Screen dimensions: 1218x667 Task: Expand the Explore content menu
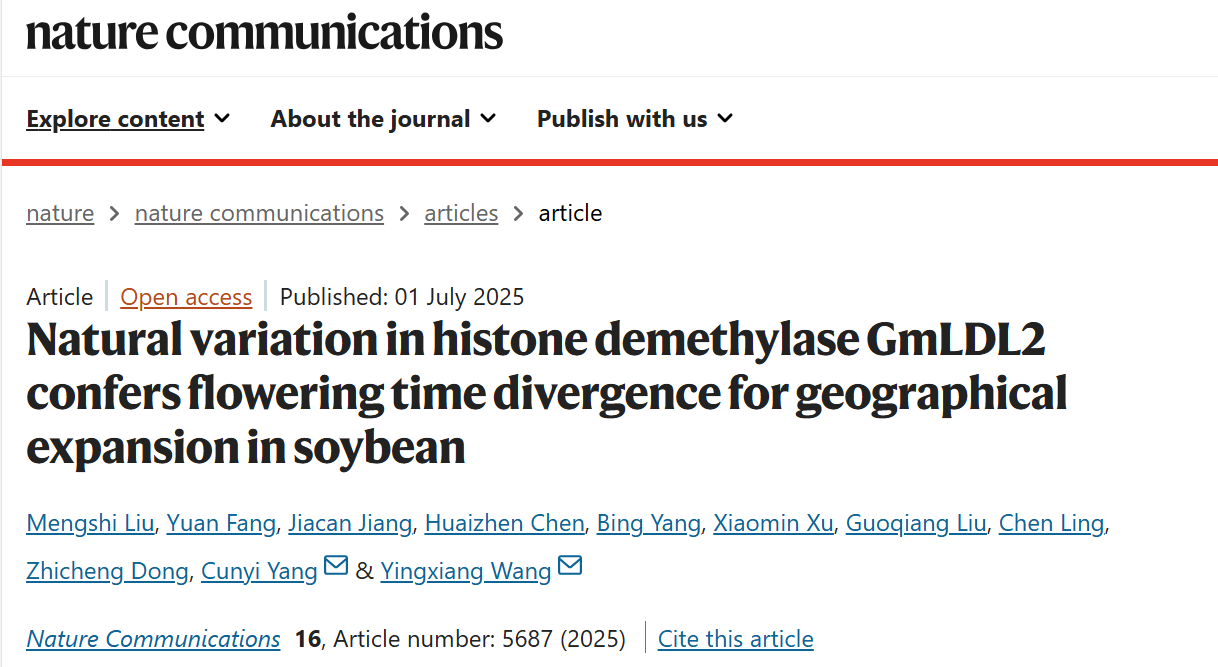pos(128,119)
